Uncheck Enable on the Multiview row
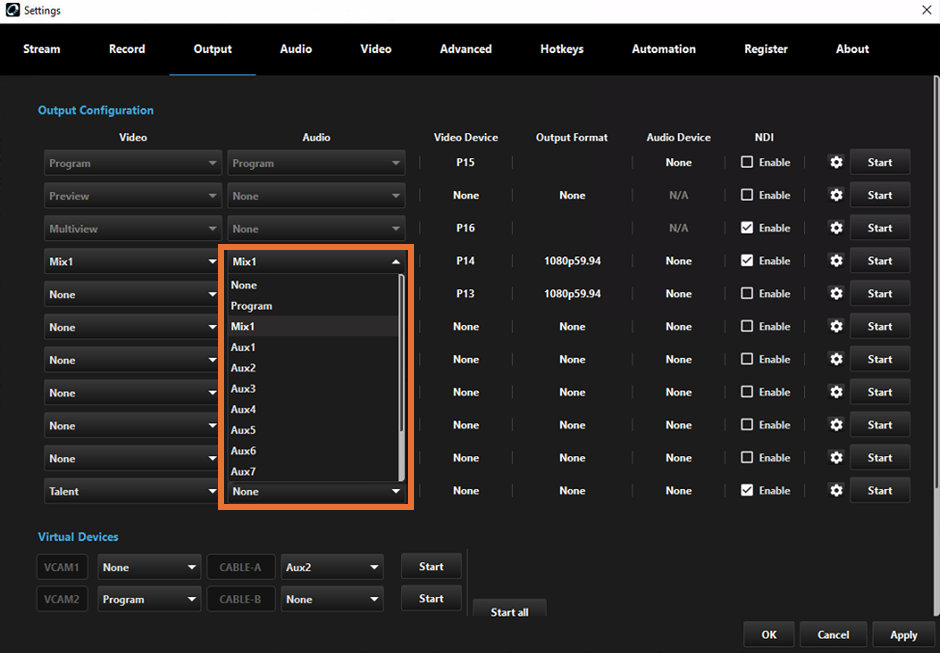The image size is (940, 653). 745,228
